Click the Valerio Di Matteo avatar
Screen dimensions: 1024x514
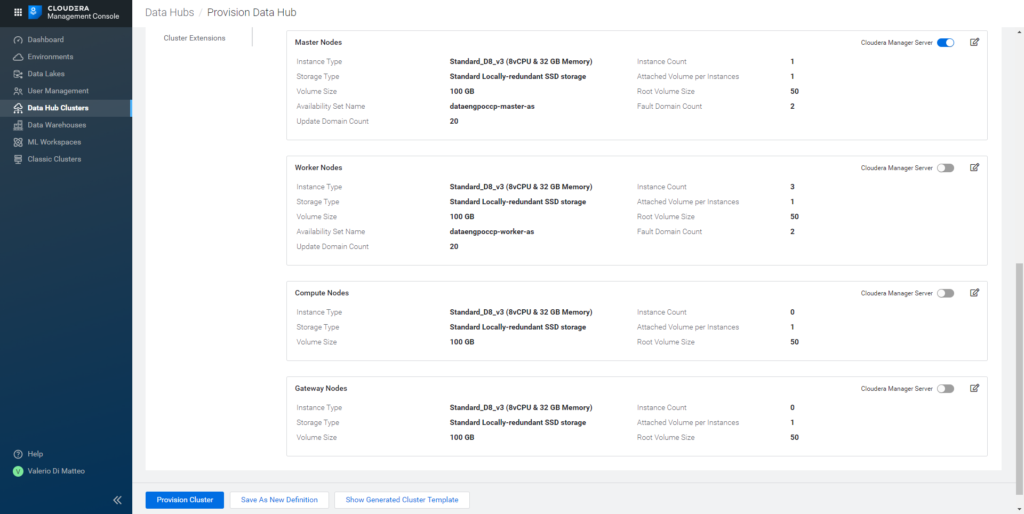coord(18,471)
